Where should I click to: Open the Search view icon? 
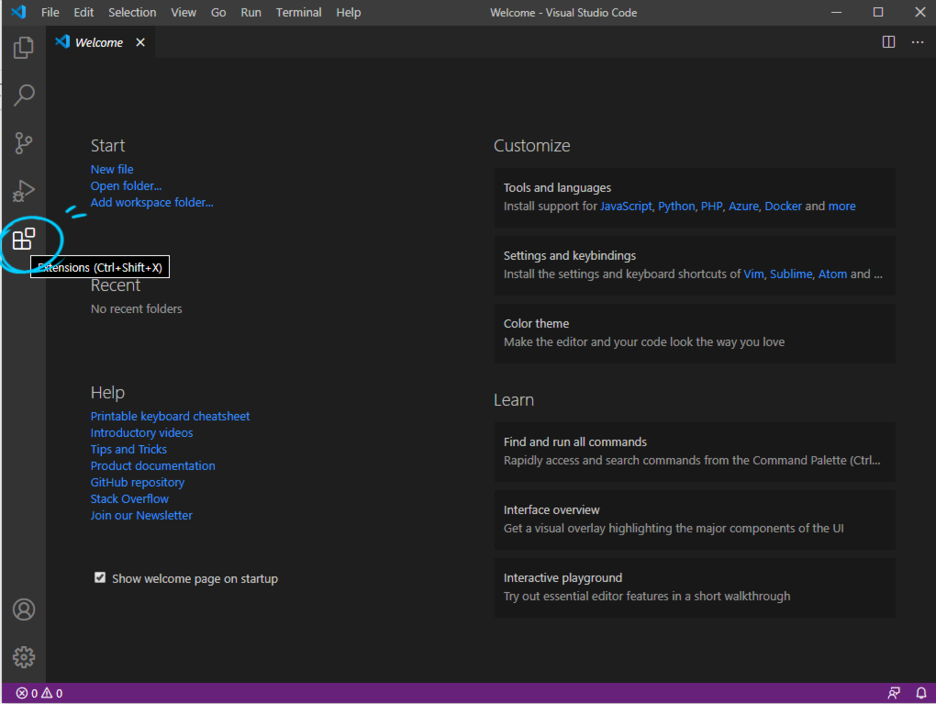click(x=24, y=95)
